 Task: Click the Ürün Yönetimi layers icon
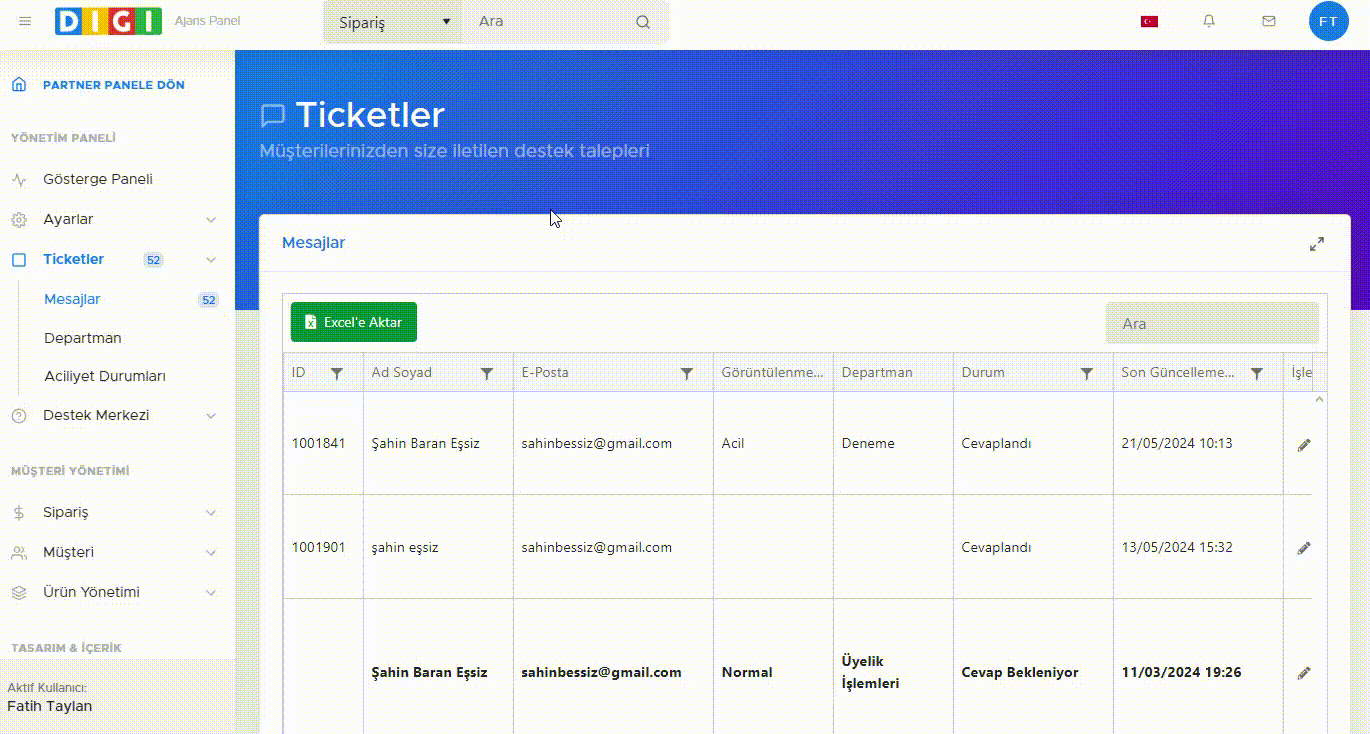pos(19,593)
